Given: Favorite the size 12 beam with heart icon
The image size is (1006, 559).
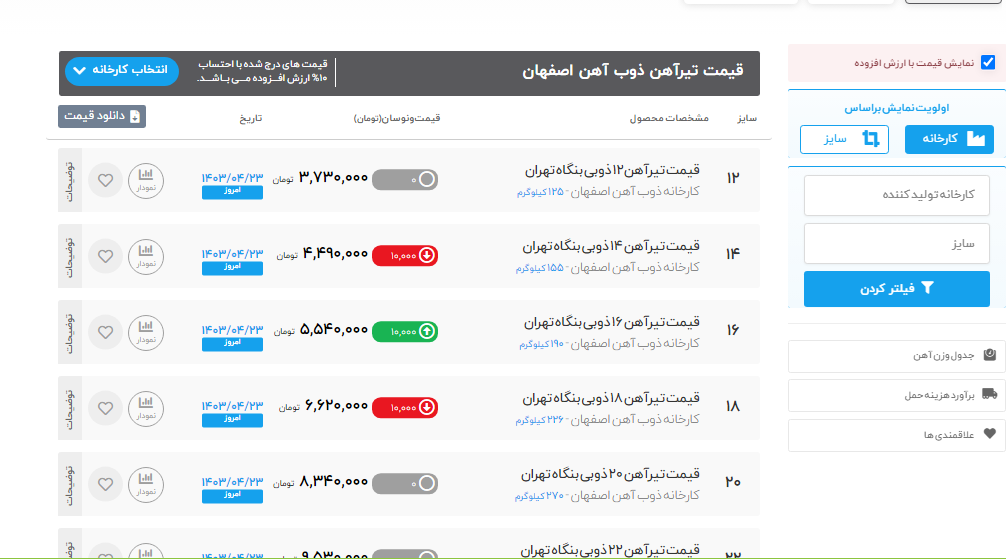Looking at the screenshot, I should pos(105,180).
